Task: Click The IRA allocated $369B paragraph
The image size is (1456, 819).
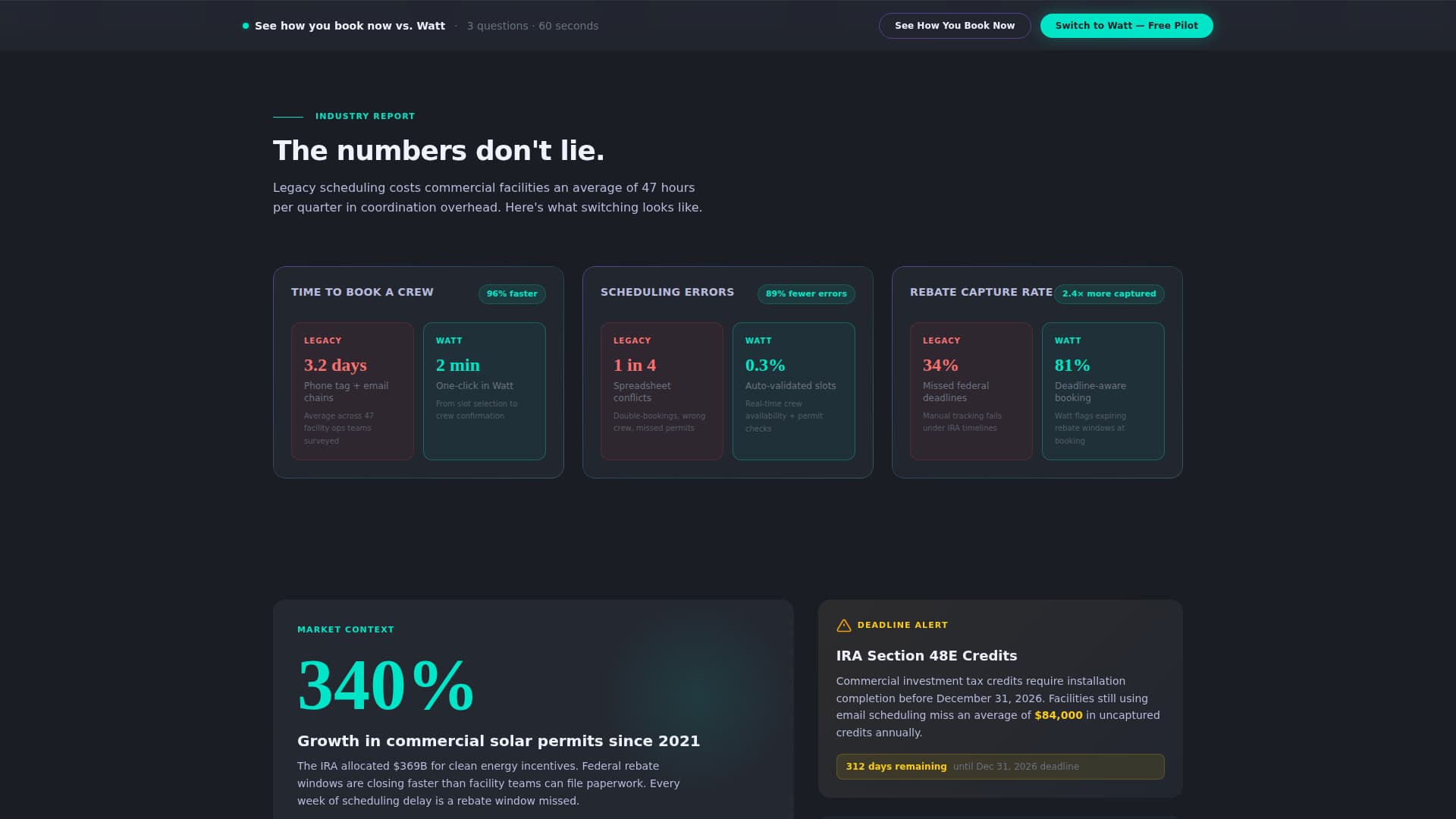Action: tap(488, 783)
